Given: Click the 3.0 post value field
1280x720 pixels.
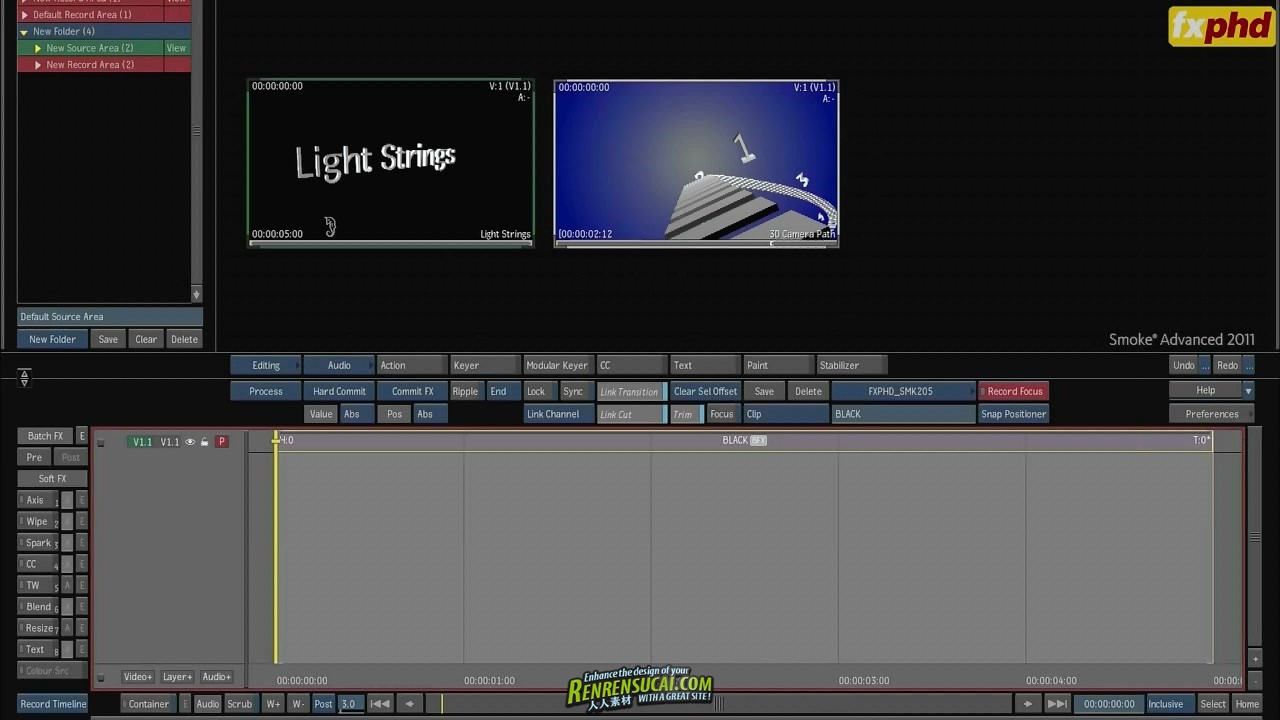Looking at the screenshot, I should pyautogui.click(x=351, y=704).
